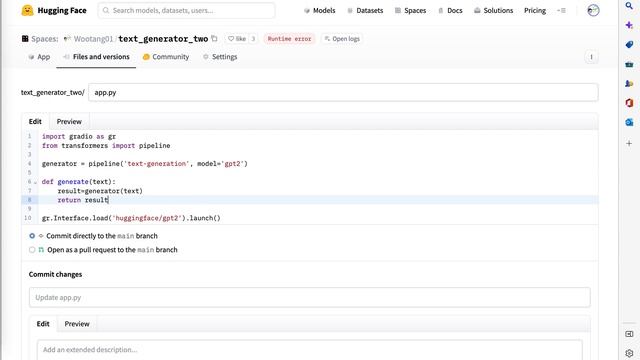Image resolution: width=640 pixels, height=360 pixels.
Task: Open Solutions in top navigation
Action: pos(493,11)
